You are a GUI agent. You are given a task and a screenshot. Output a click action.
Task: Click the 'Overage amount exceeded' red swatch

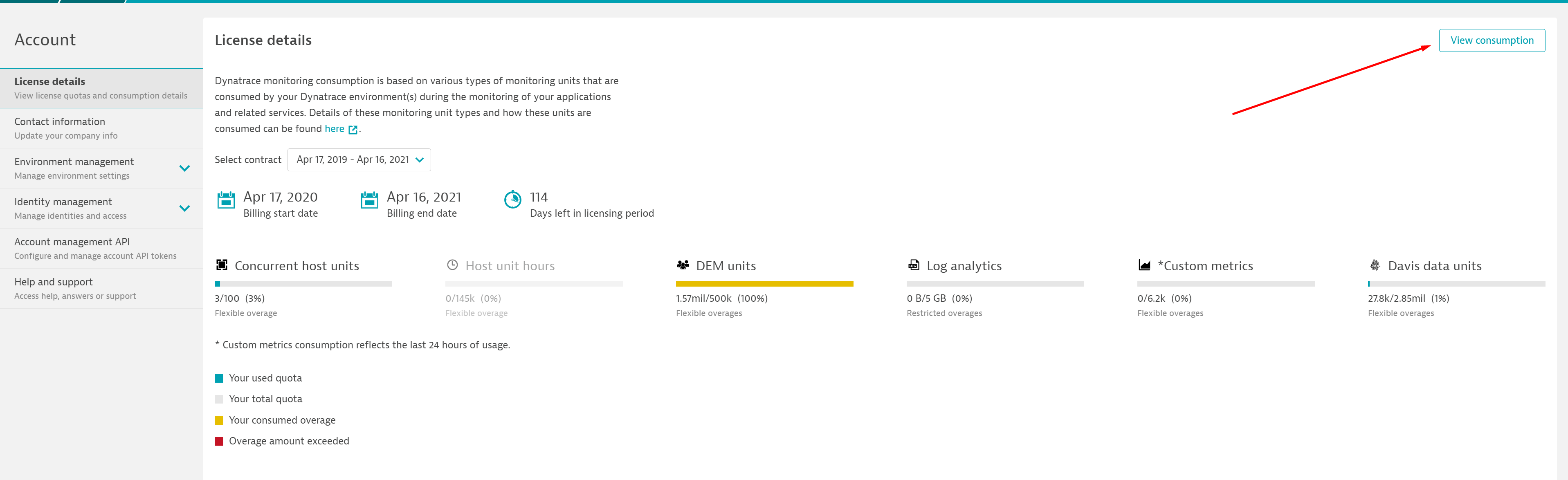(219, 441)
